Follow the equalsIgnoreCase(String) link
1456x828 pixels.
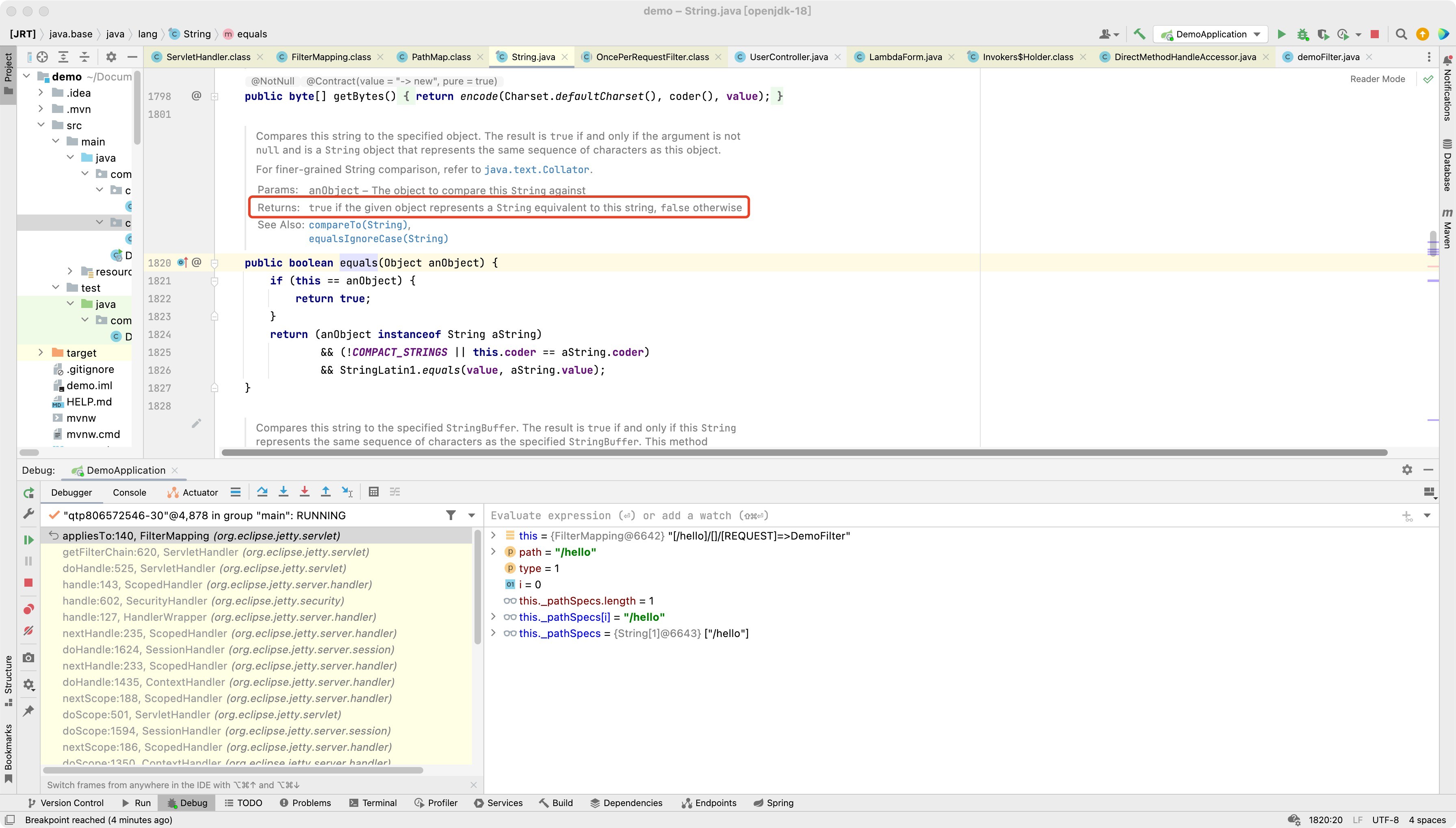point(379,239)
